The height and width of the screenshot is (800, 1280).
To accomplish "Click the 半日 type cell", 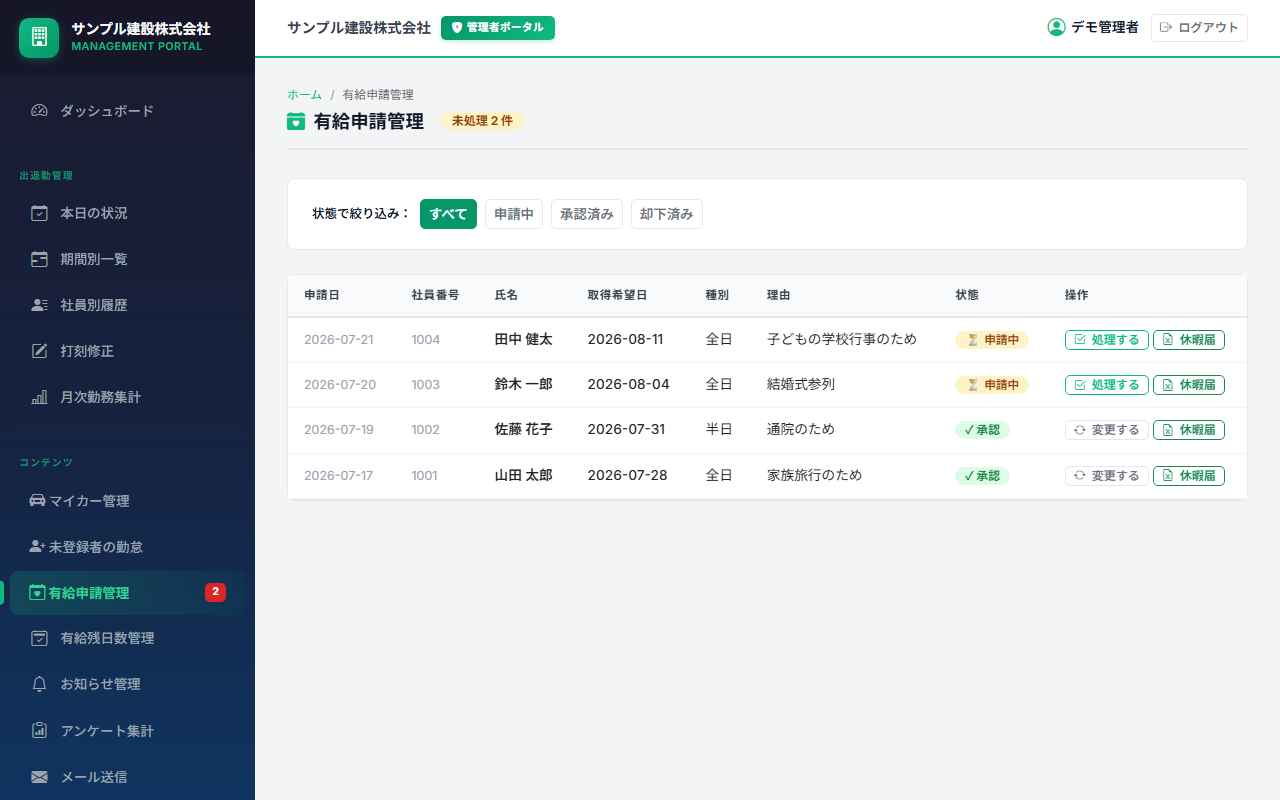I will pyautogui.click(x=719, y=429).
